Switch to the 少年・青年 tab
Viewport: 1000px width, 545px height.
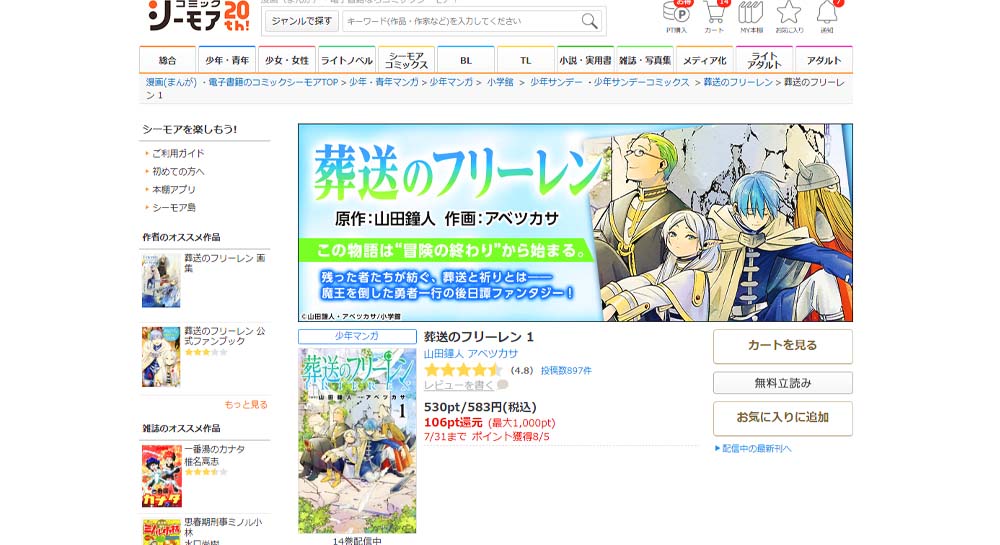(227, 60)
